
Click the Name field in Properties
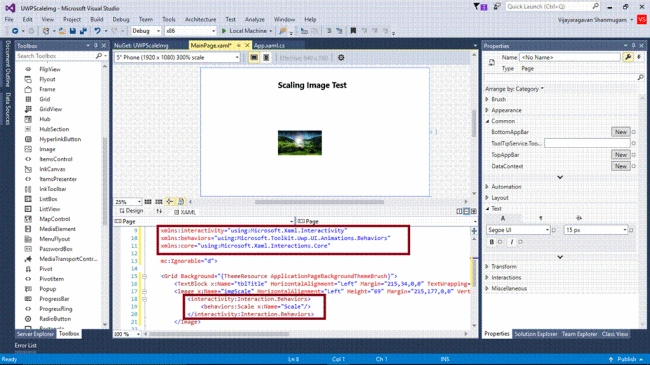click(x=570, y=57)
